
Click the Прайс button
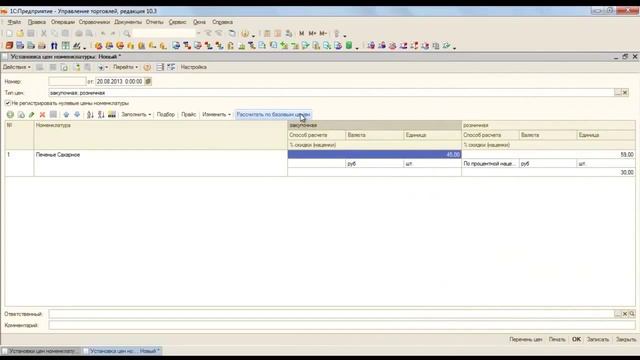[189, 115]
